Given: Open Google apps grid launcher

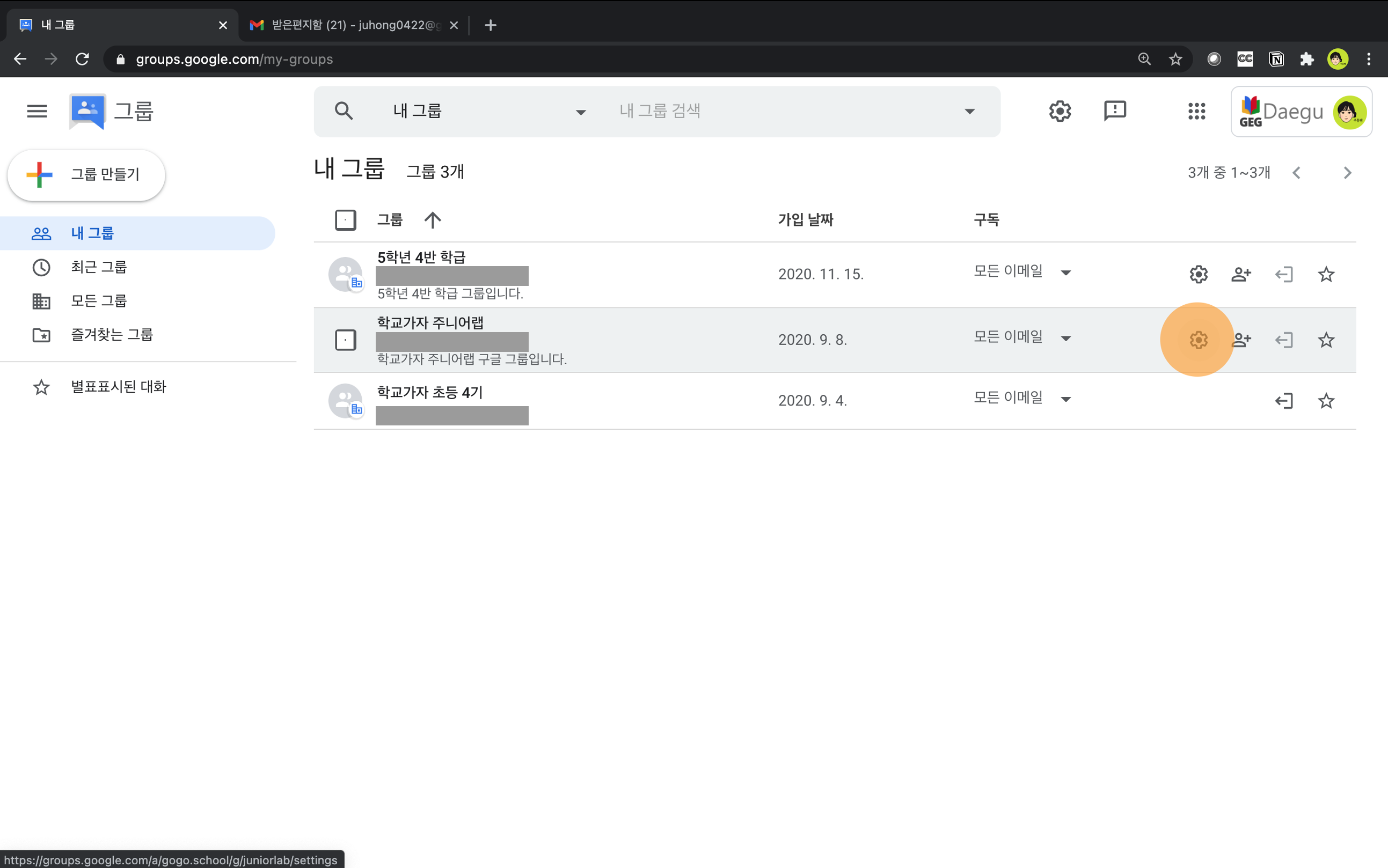Looking at the screenshot, I should [1196, 111].
